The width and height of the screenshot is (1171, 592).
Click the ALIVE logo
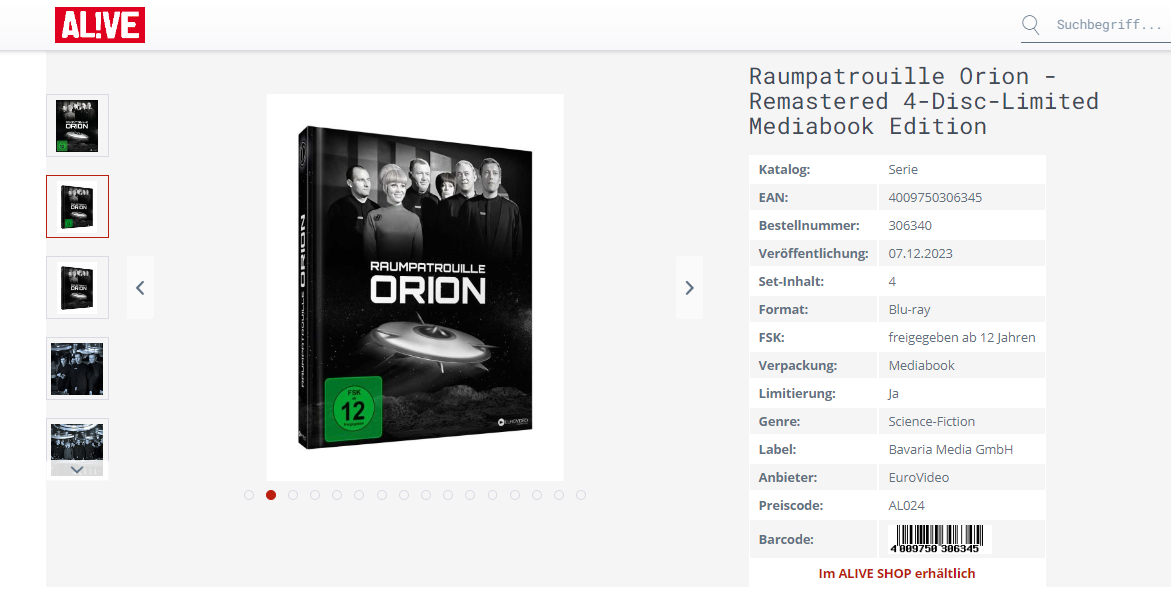click(99, 25)
